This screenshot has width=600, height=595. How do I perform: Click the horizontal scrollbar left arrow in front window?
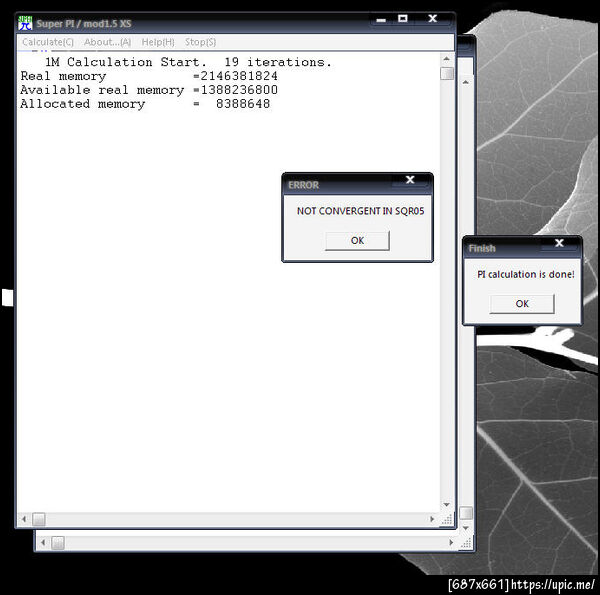pyautogui.click(x=24, y=519)
